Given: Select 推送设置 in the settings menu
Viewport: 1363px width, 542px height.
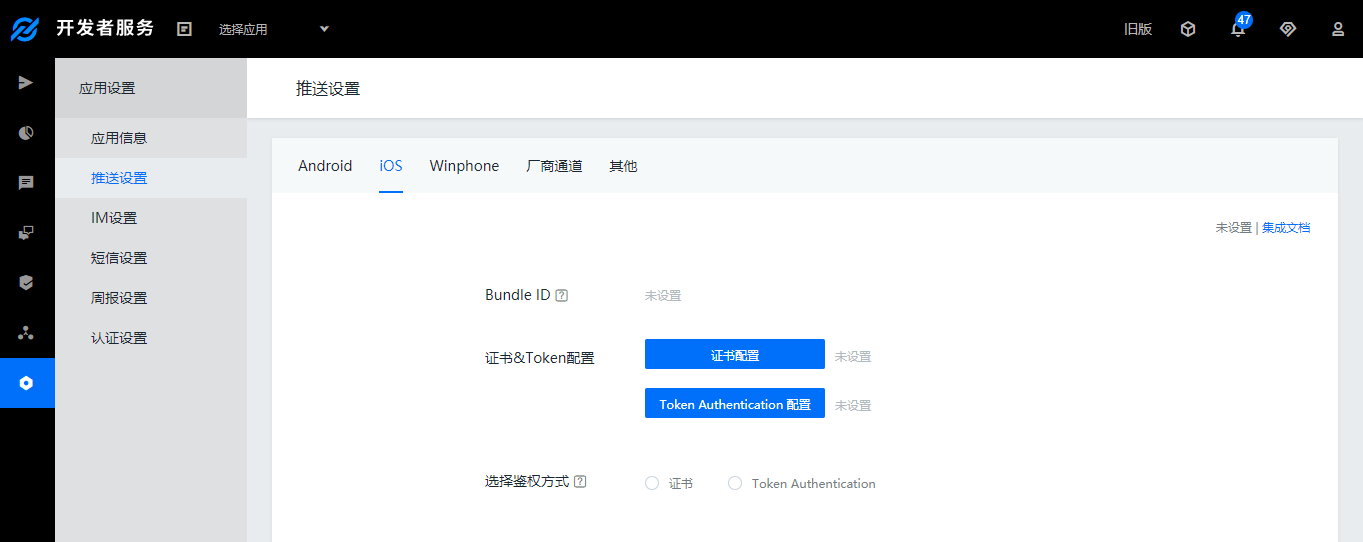Looking at the screenshot, I should pos(119,178).
